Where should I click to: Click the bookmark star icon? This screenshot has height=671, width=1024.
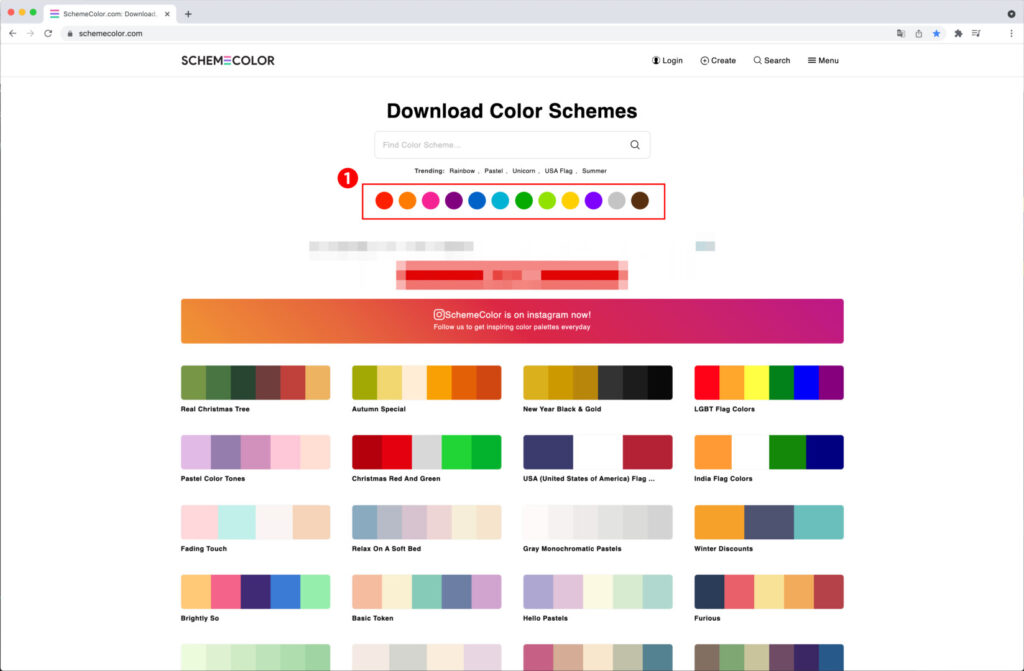pyautogui.click(x=936, y=33)
